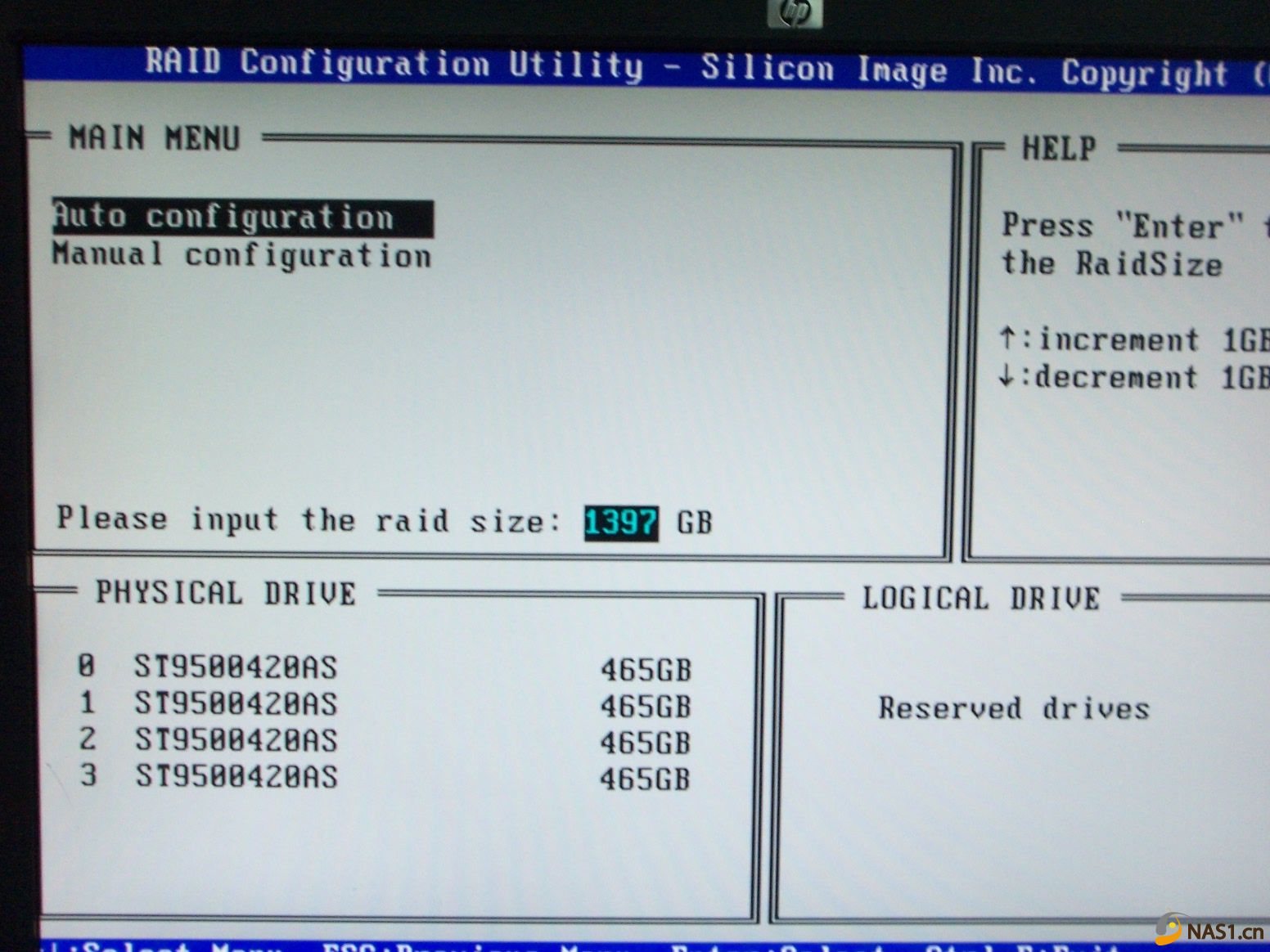Select Manual configuration menu entry
Image resolution: width=1270 pixels, height=952 pixels.
click(x=242, y=255)
